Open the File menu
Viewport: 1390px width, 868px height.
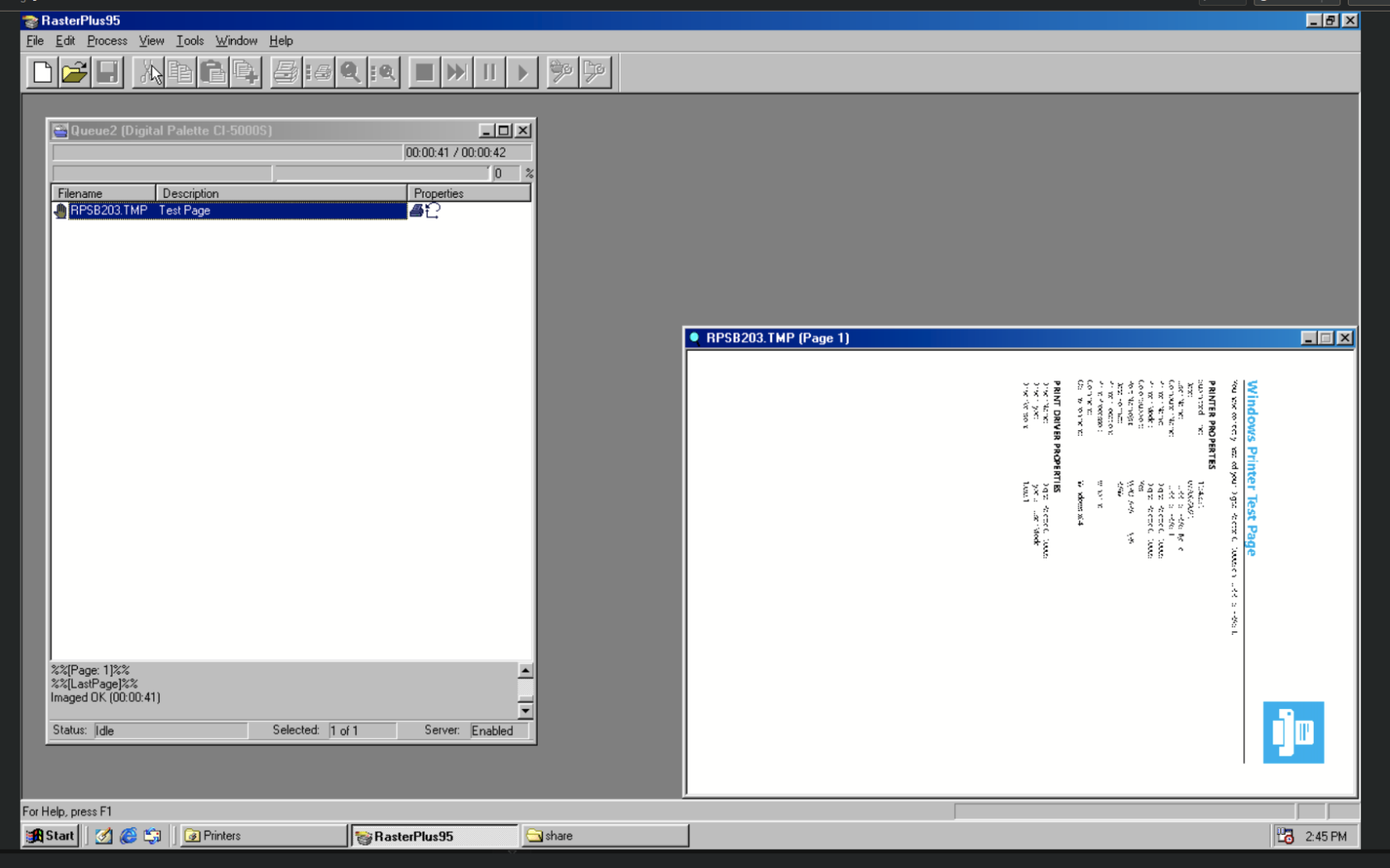35,41
